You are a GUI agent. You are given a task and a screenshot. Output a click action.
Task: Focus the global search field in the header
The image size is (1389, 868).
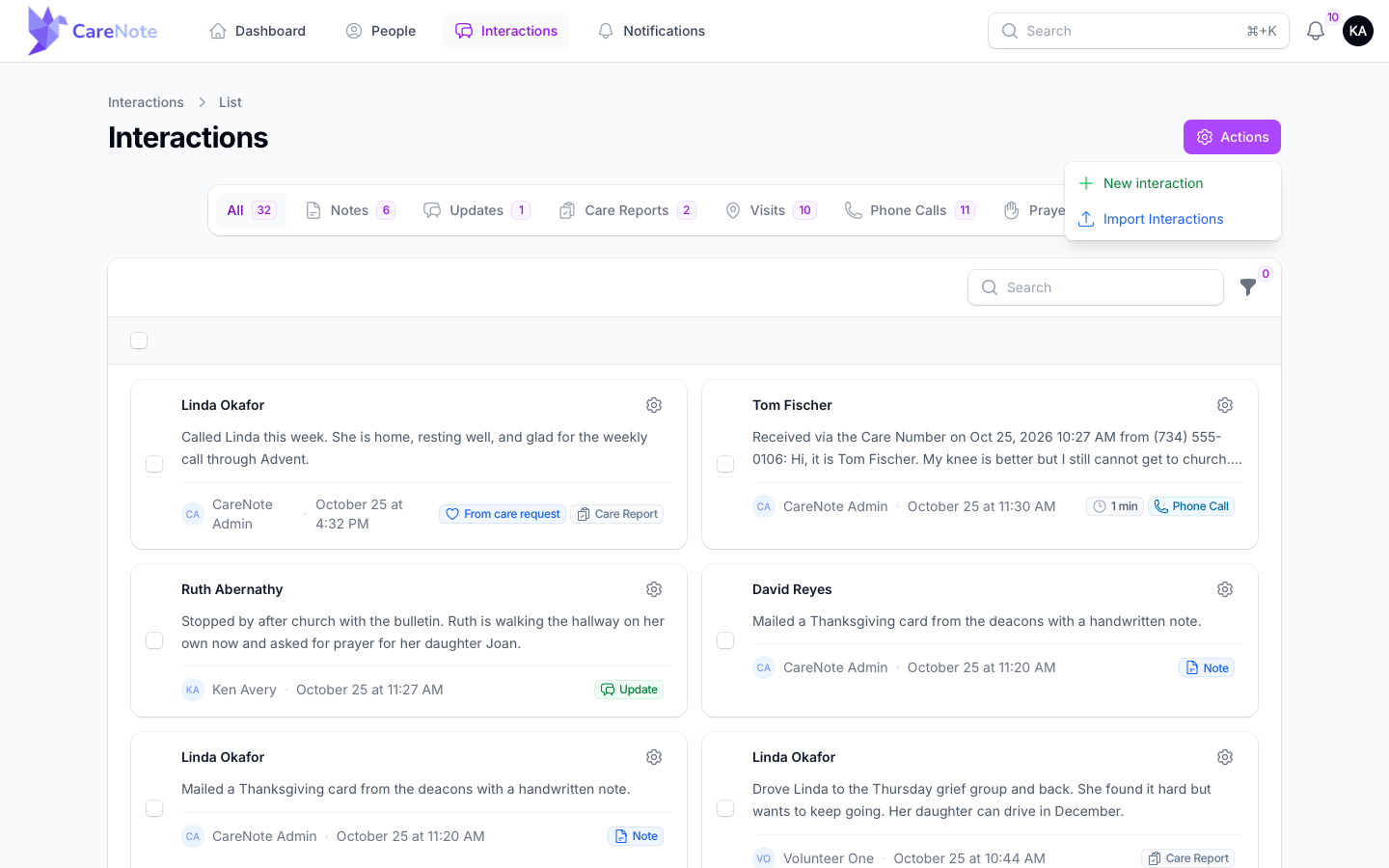(x=1138, y=31)
